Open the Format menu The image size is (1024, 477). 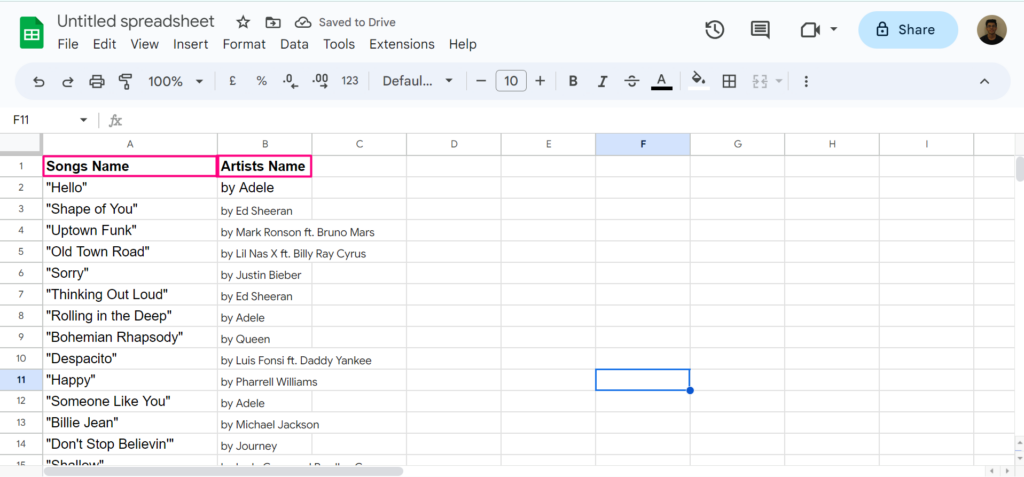[244, 44]
